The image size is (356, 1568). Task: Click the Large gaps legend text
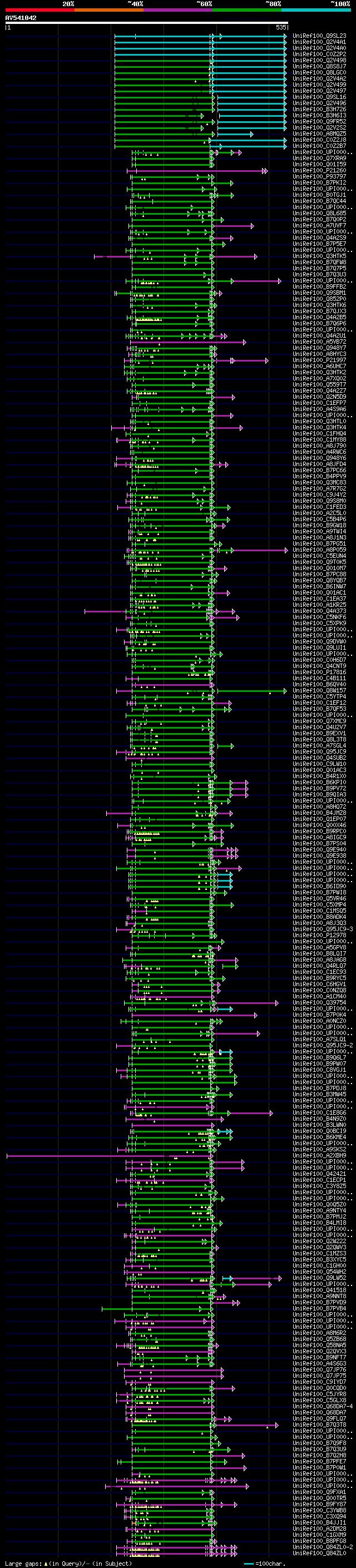tap(69, 1564)
